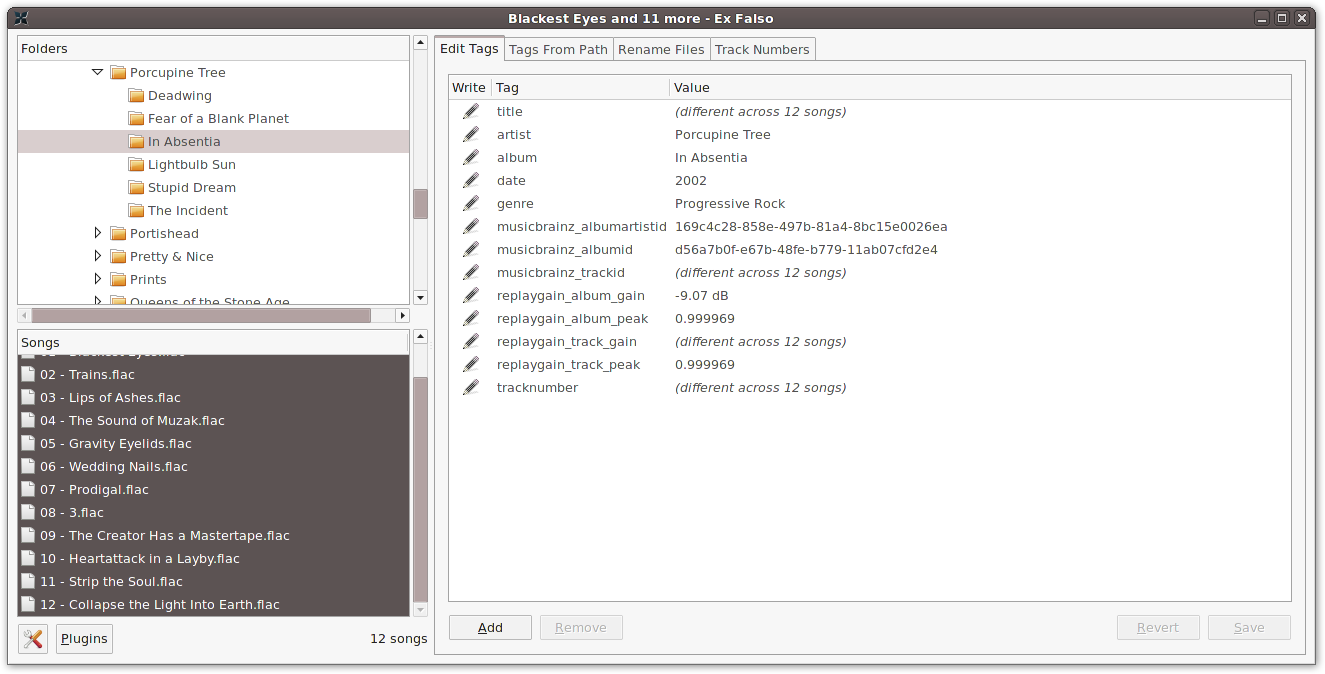
Task: Click the Folders column header
Action: tap(213, 48)
